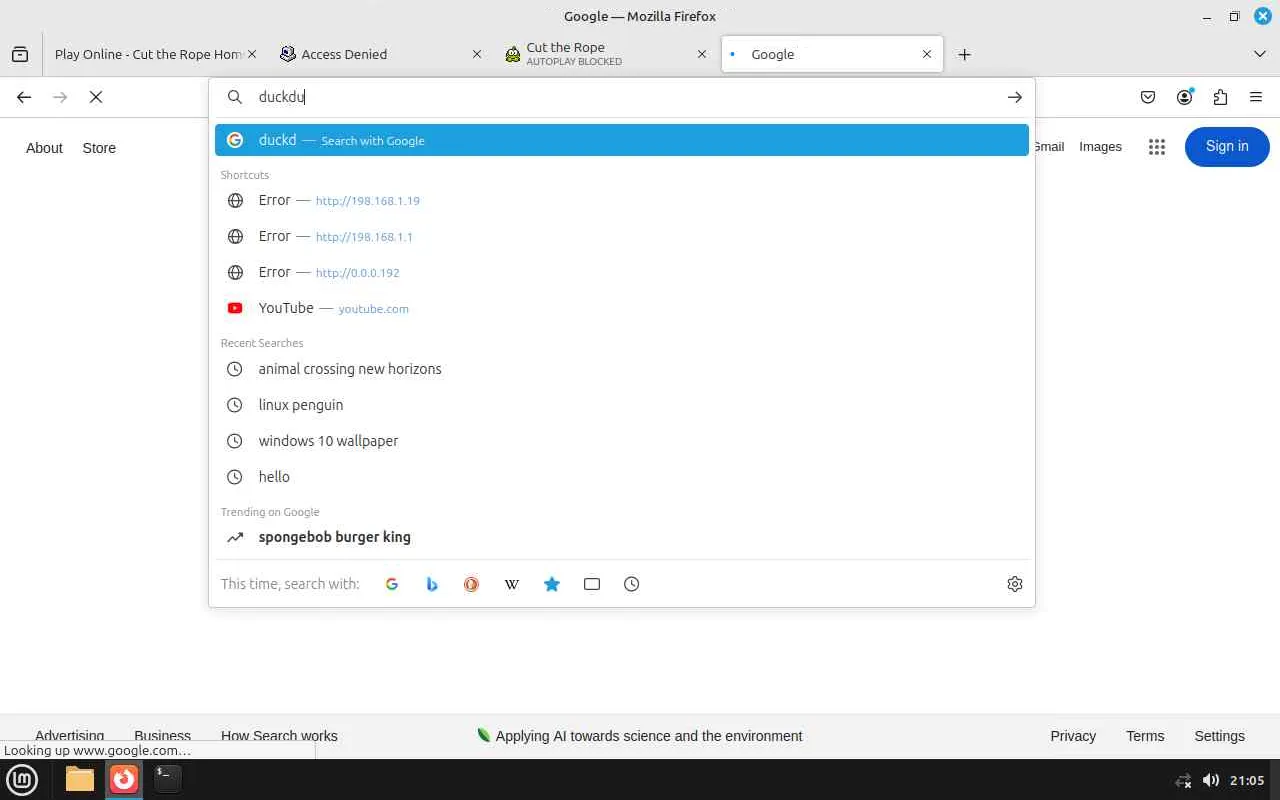Open Google apps grid

(x=1157, y=147)
